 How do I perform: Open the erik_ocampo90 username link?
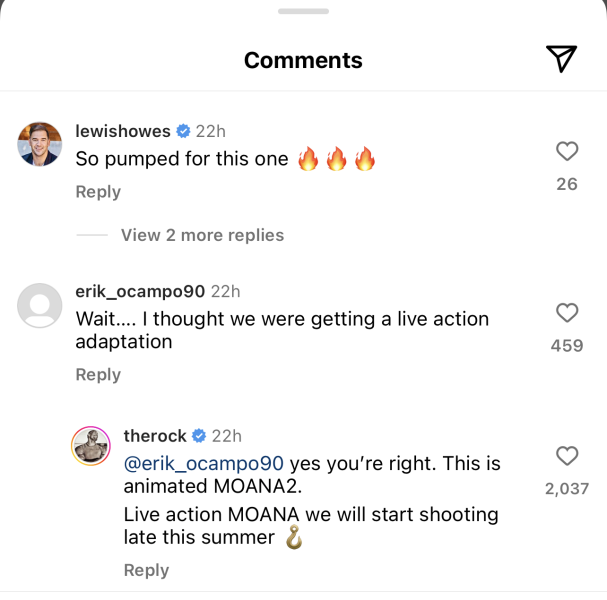click(x=140, y=291)
